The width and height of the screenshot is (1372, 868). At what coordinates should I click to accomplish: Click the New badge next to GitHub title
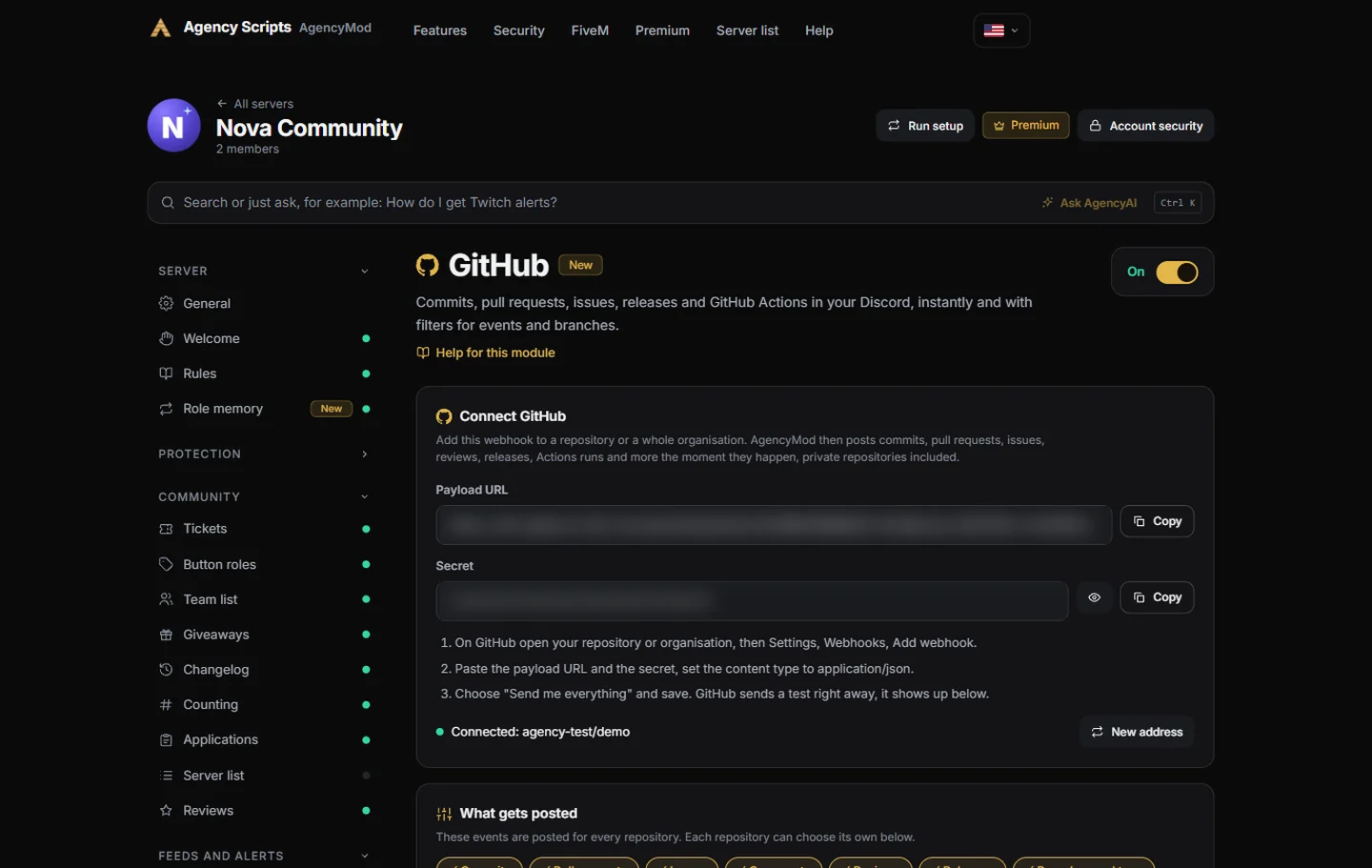(x=580, y=265)
